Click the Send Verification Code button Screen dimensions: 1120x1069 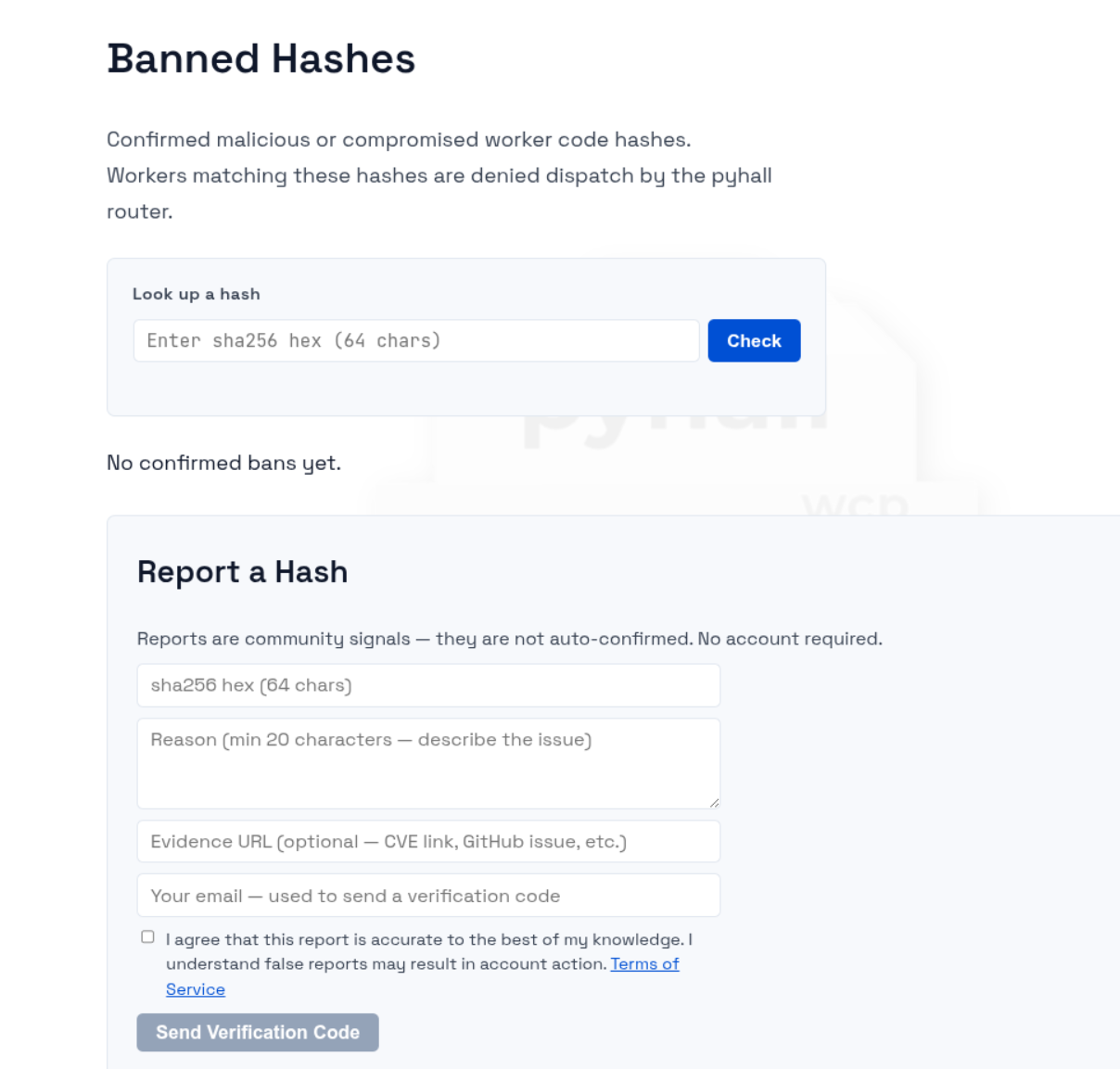coord(257,1032)
